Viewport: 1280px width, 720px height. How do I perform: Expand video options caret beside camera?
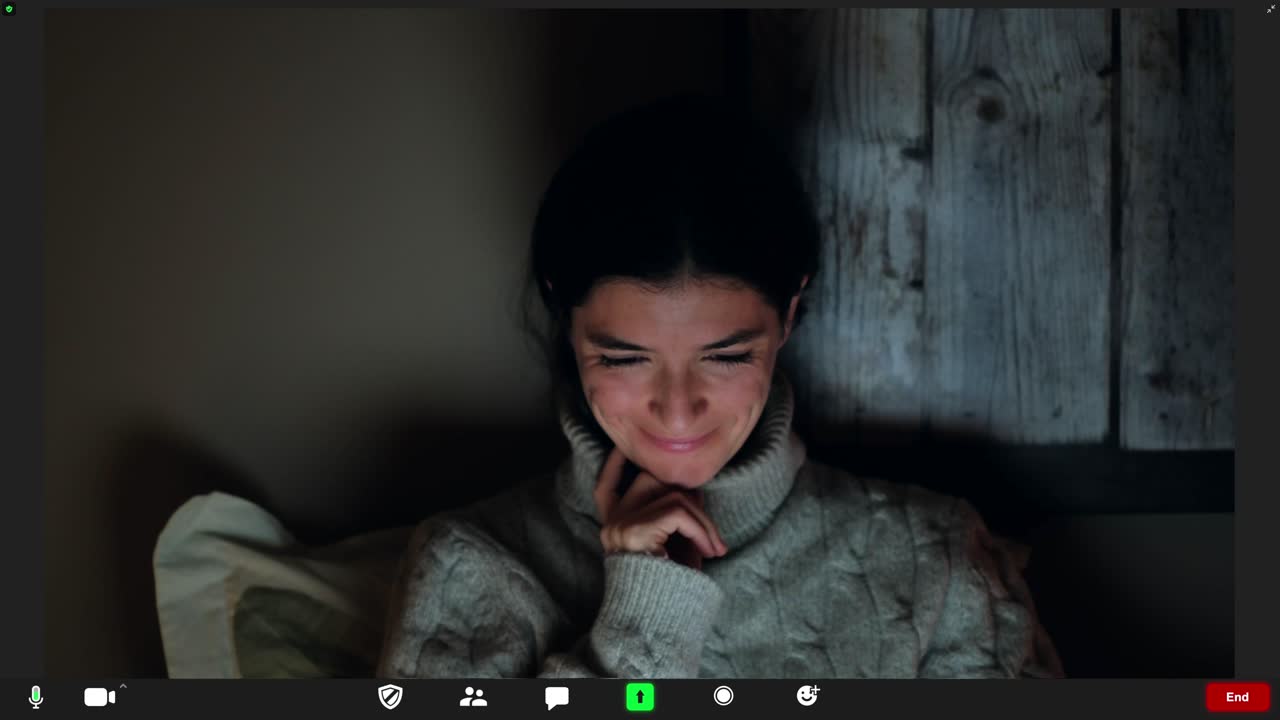[123, 686]
